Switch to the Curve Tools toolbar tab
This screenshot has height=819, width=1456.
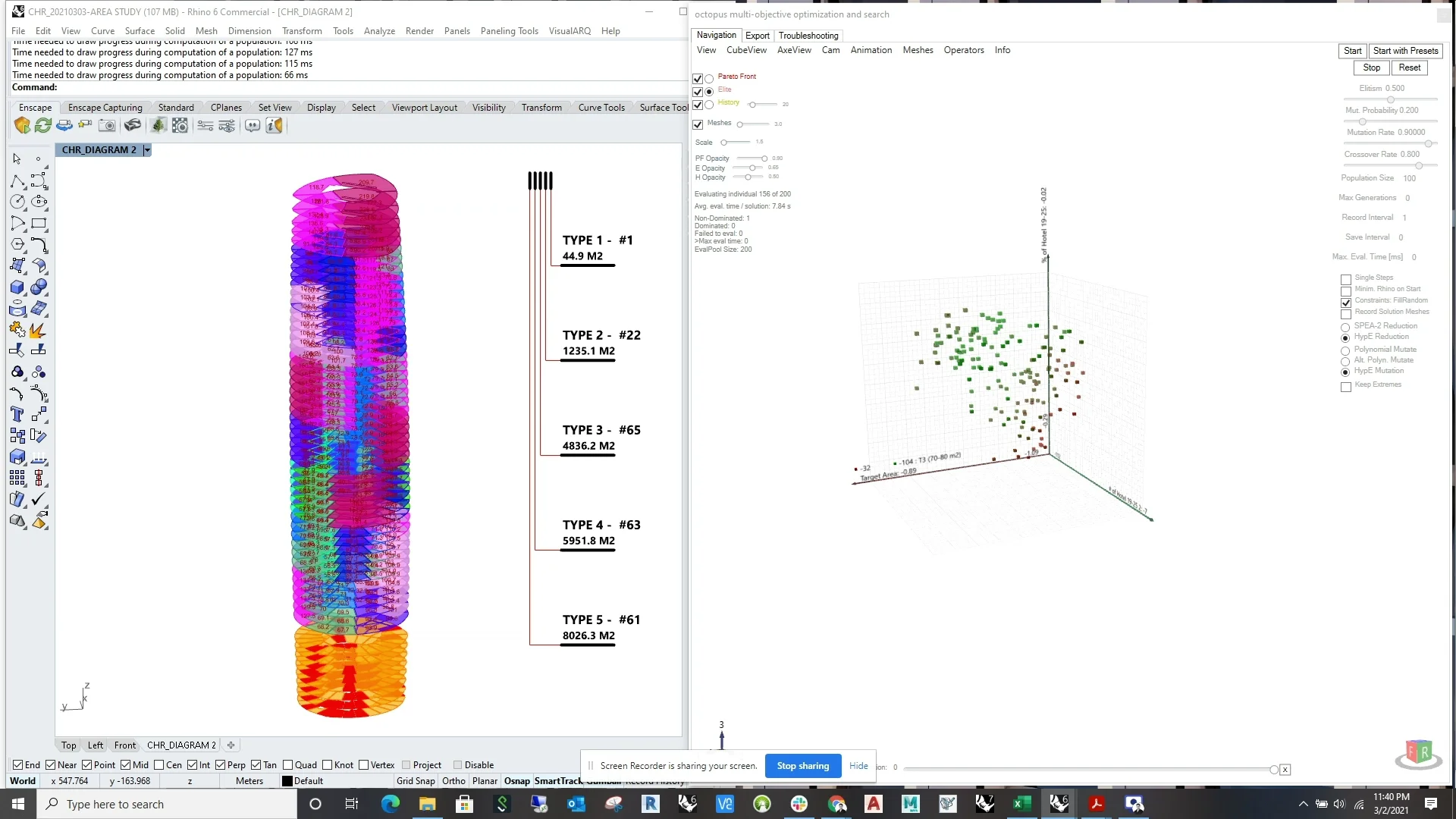601,108
